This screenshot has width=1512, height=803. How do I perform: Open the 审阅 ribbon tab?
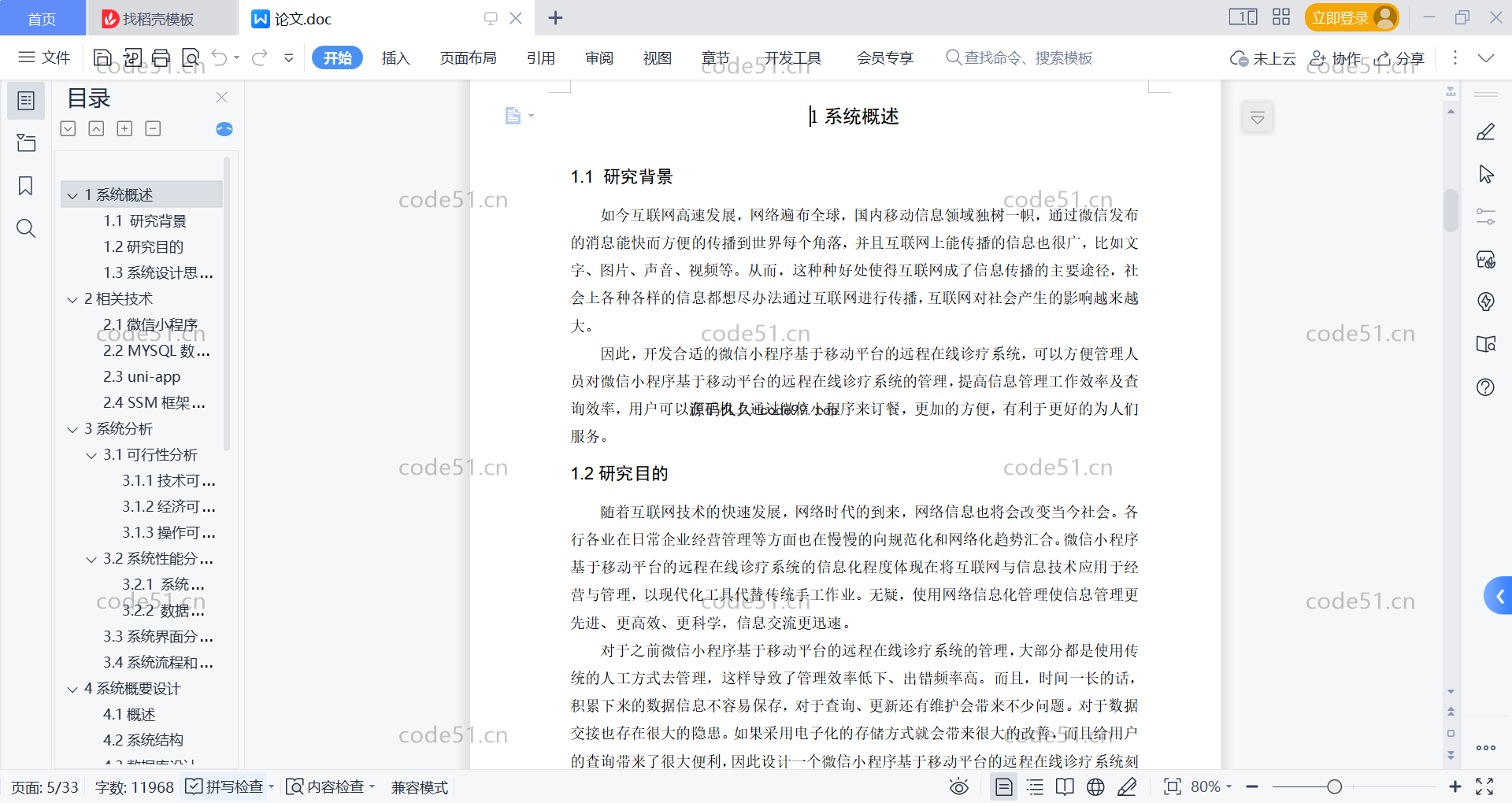point(599,57)
